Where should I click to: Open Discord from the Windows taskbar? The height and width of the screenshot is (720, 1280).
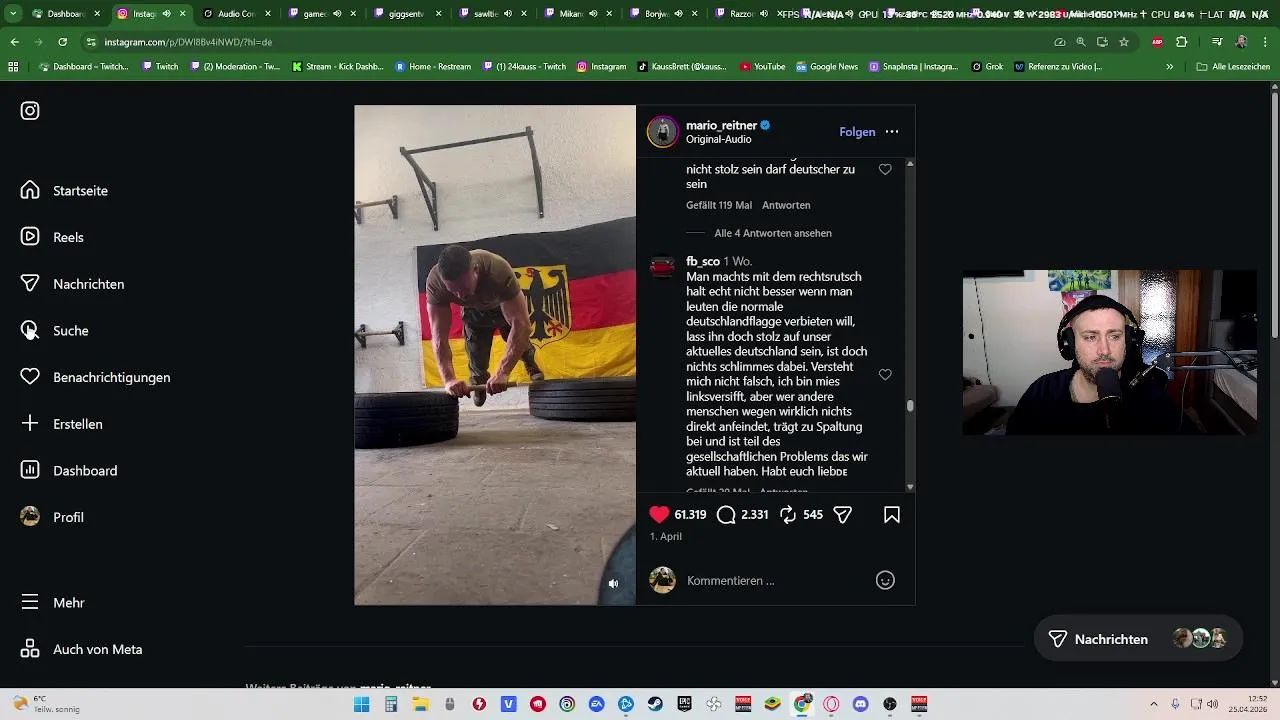(x=861, y=704)
